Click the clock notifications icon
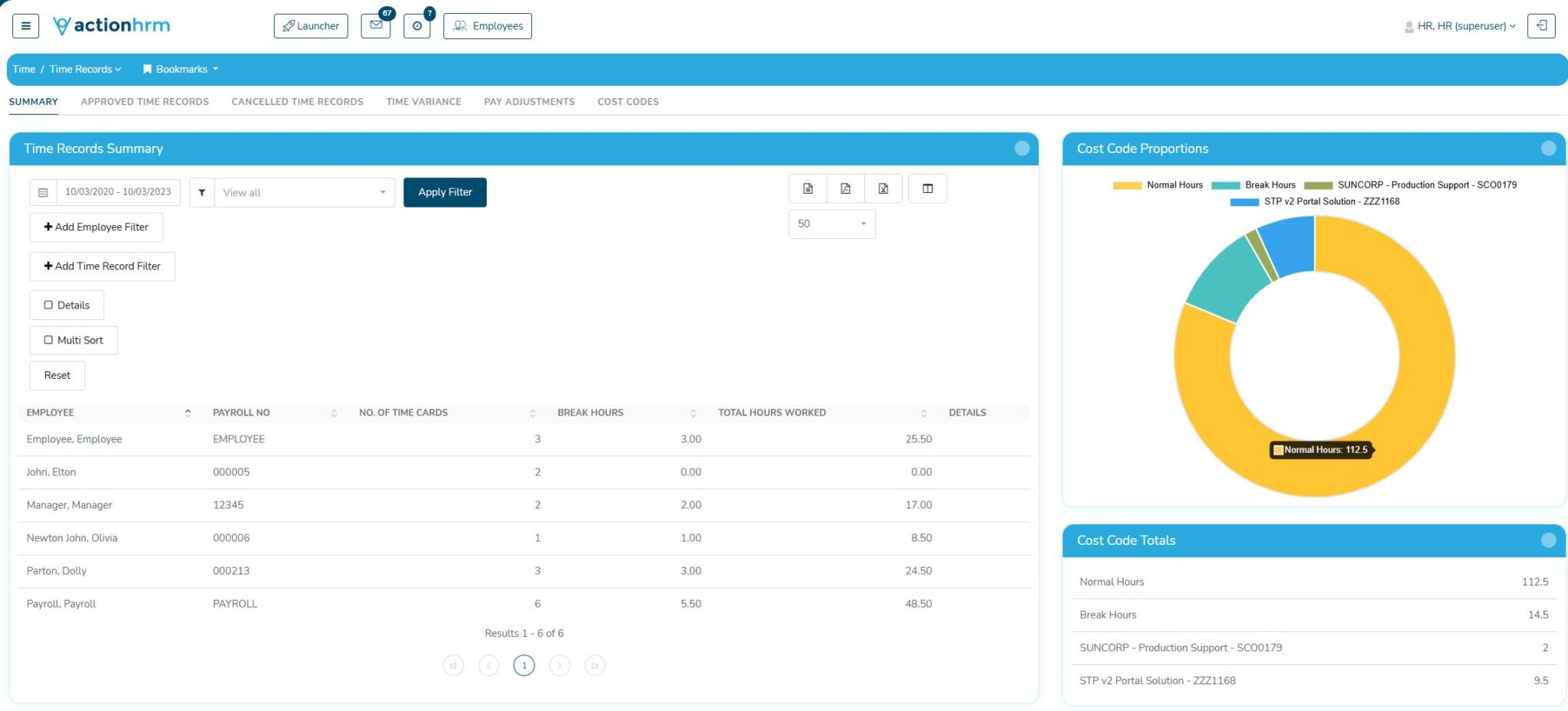 [x=416, y=26]
